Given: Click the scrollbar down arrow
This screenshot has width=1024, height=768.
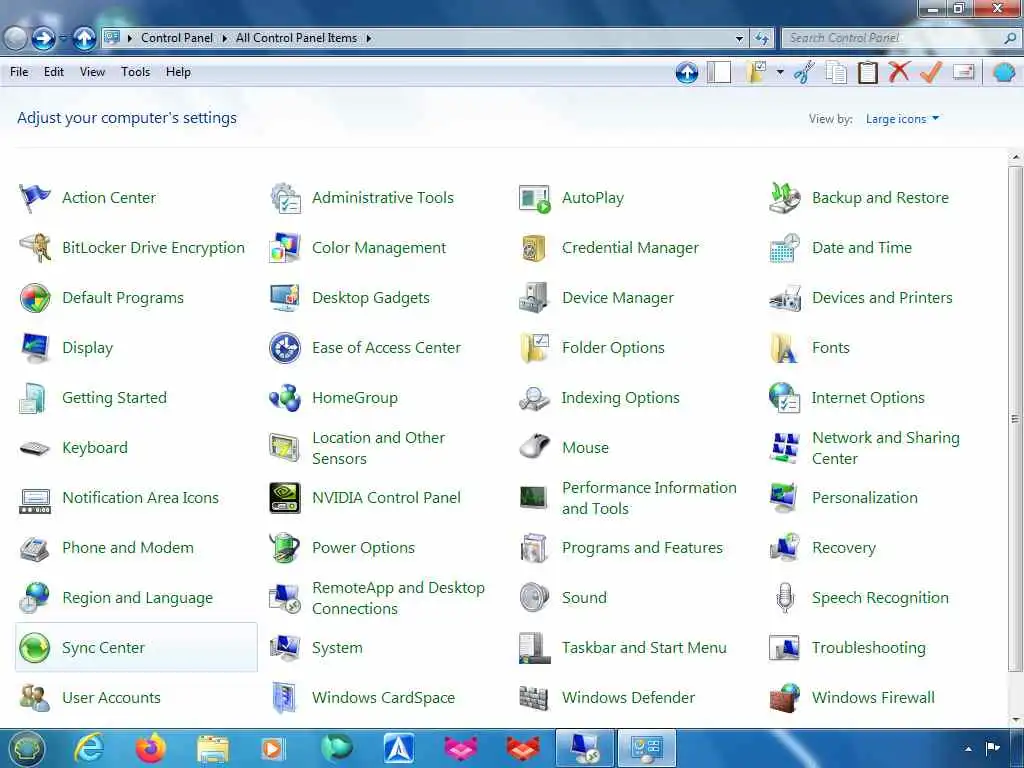Looking at the screenshot, I should pyautogui.click(x=1015, y=720).
